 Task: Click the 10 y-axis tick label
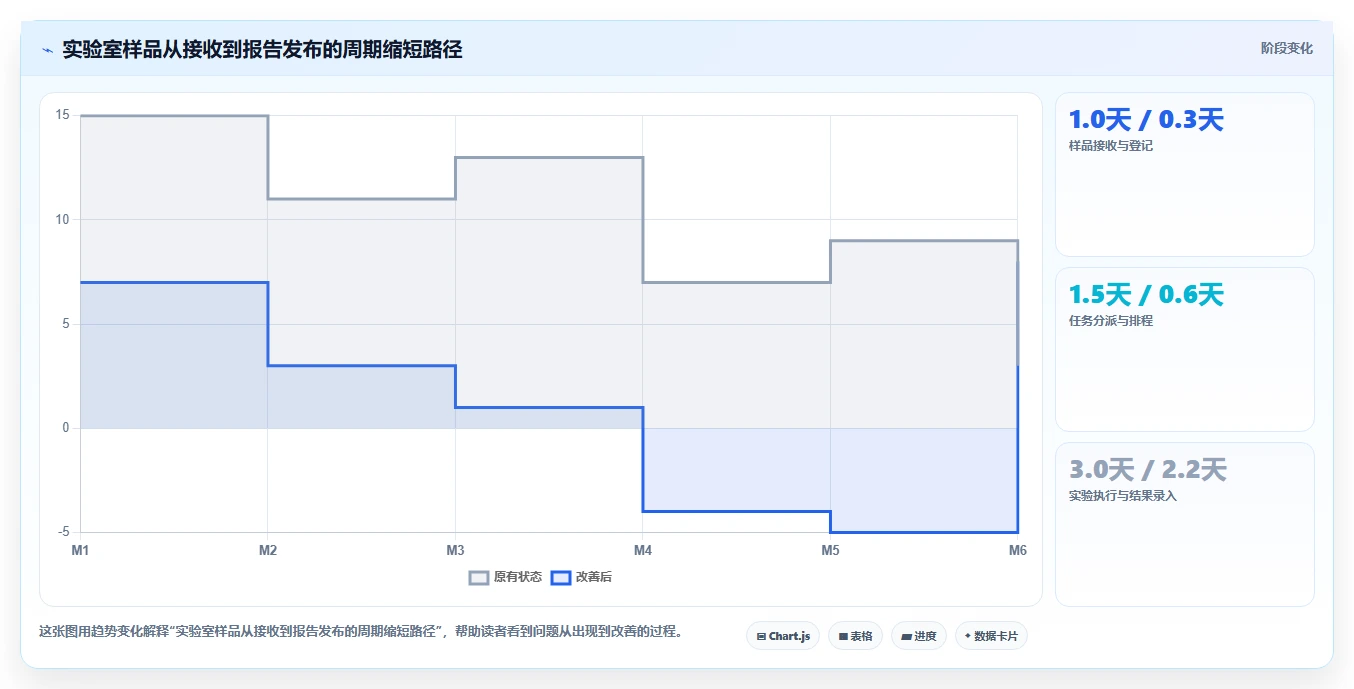[62, 219]
